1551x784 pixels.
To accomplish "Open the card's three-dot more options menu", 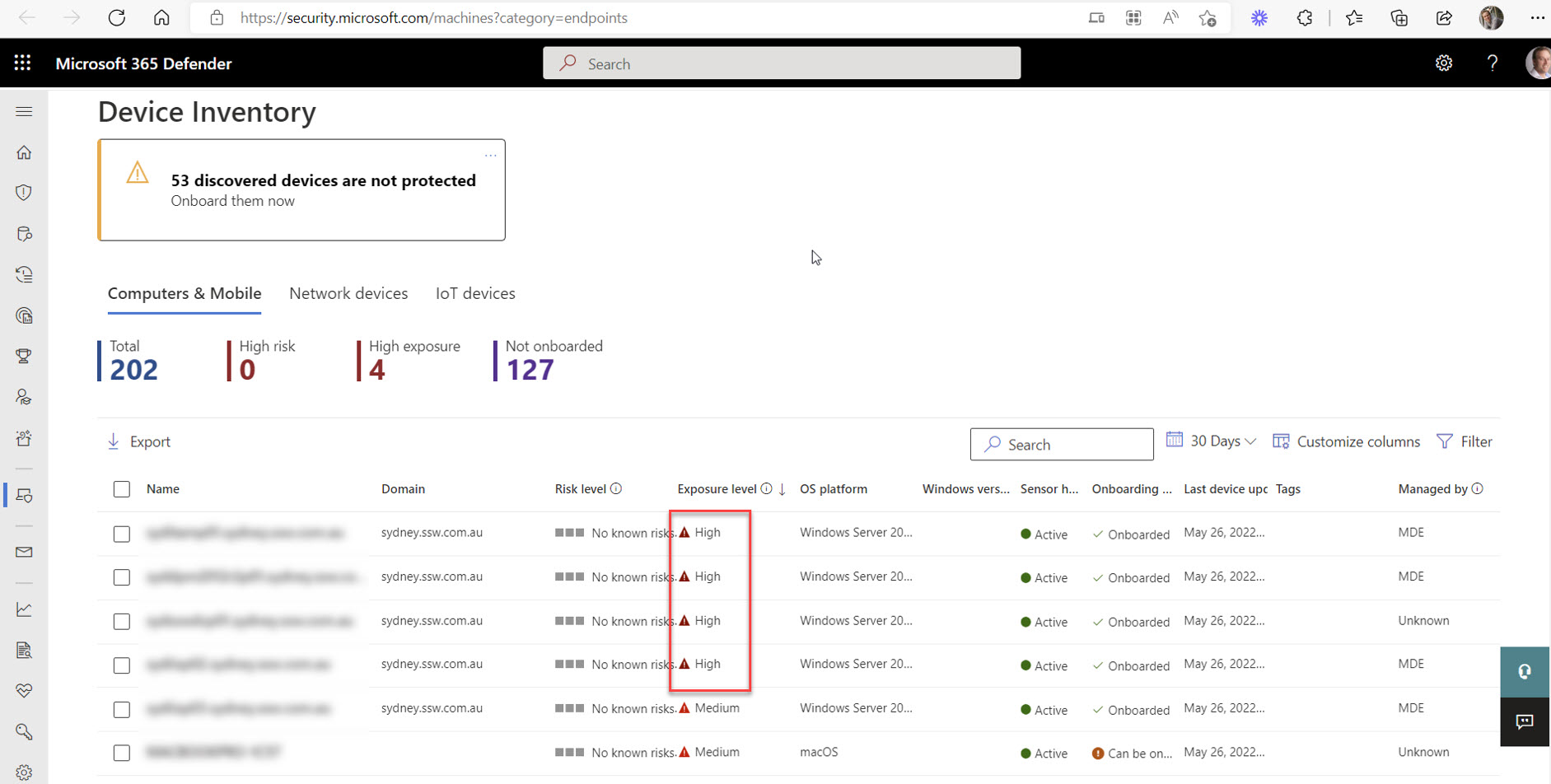I will click(x=490, y=155).
